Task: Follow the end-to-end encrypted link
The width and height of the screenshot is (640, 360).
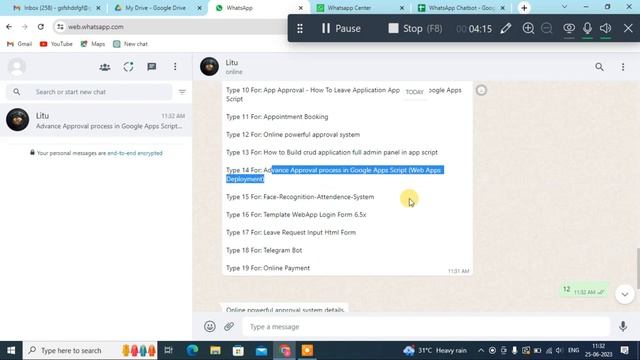Action: click(x=135, y=153)
